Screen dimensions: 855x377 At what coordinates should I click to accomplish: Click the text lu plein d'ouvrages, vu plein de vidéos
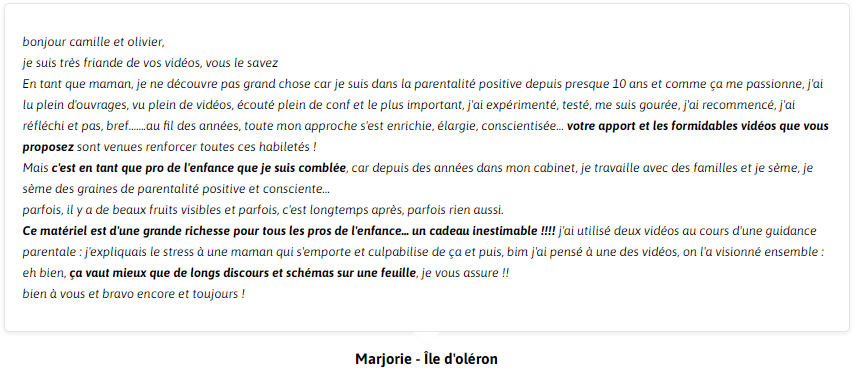click(127, 105)
